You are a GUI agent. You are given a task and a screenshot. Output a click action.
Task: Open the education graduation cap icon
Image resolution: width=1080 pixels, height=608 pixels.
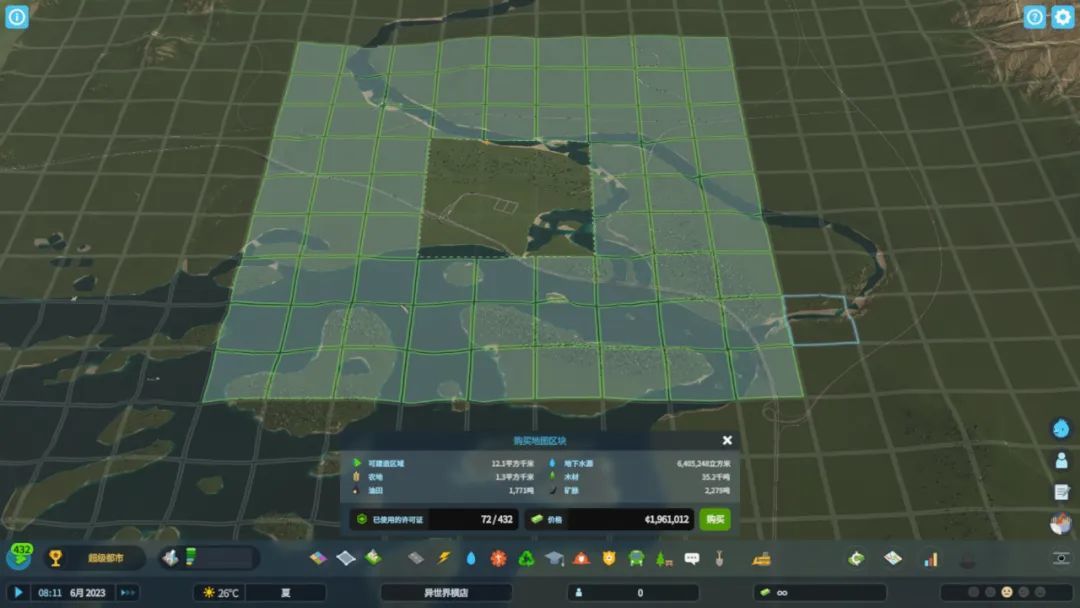[554, 558]
